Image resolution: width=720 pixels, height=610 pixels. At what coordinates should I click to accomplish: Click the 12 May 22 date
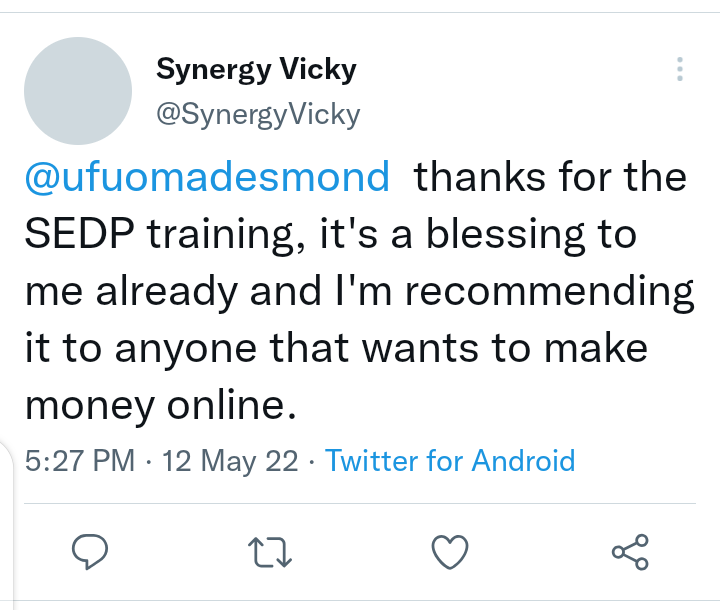(230, 461)
